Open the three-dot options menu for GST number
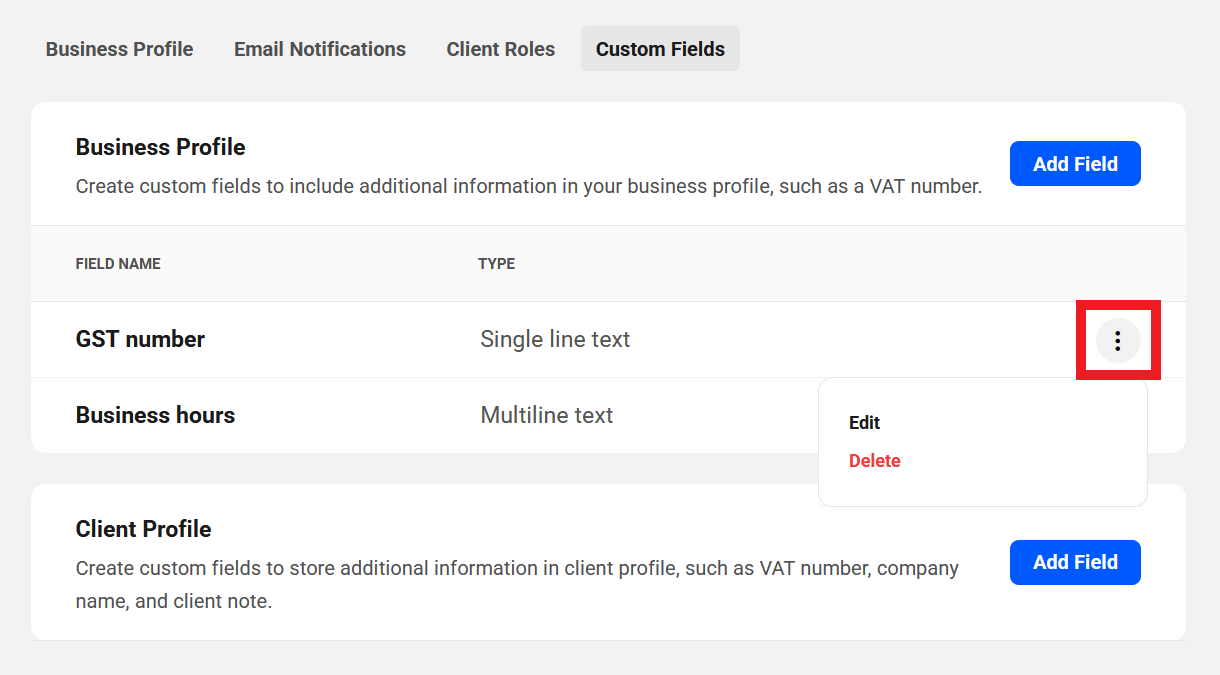The height and width of the screenshot is (675, 1220). point(1118,340)
